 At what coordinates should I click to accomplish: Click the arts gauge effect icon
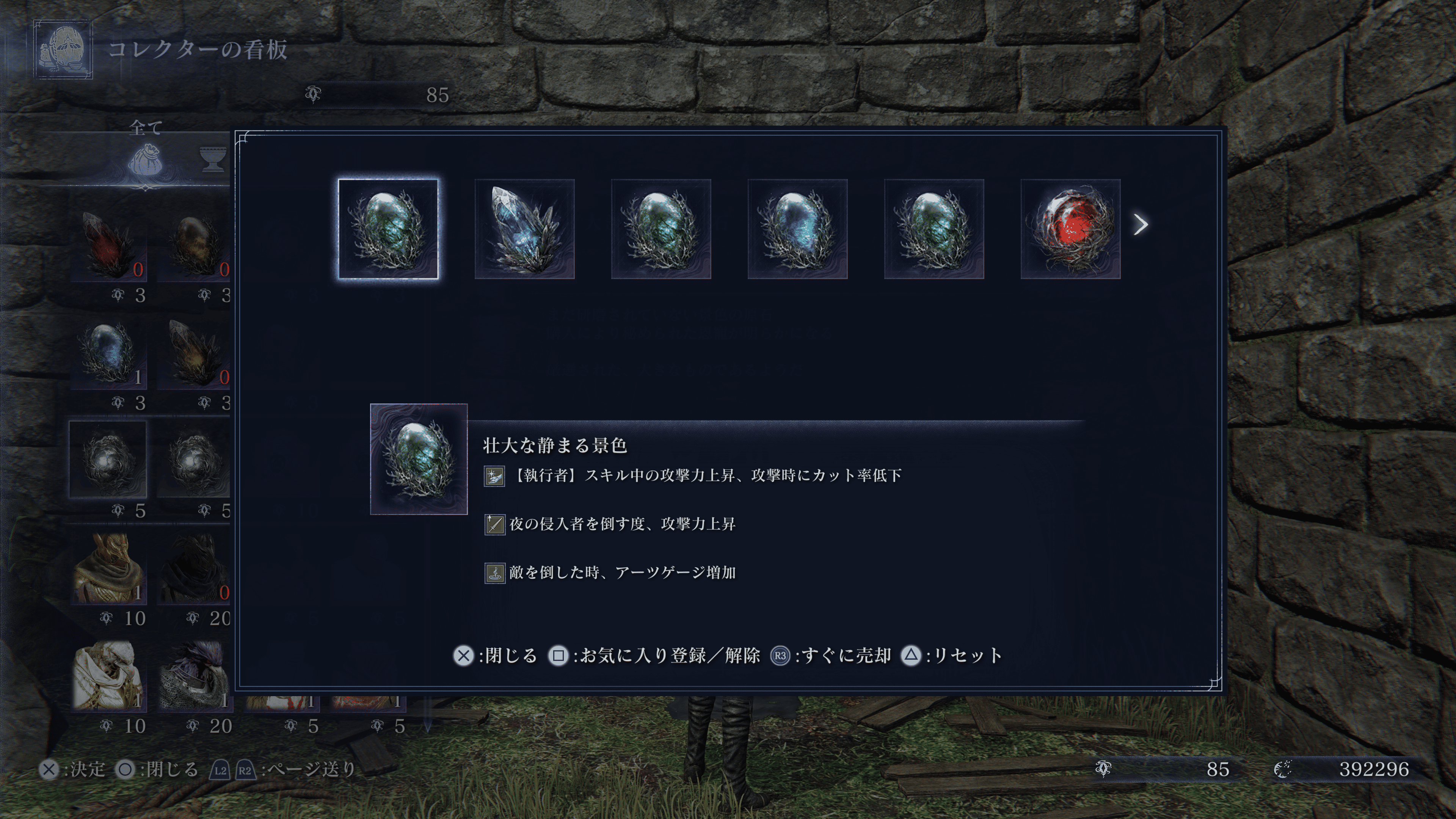coord(494,573)
